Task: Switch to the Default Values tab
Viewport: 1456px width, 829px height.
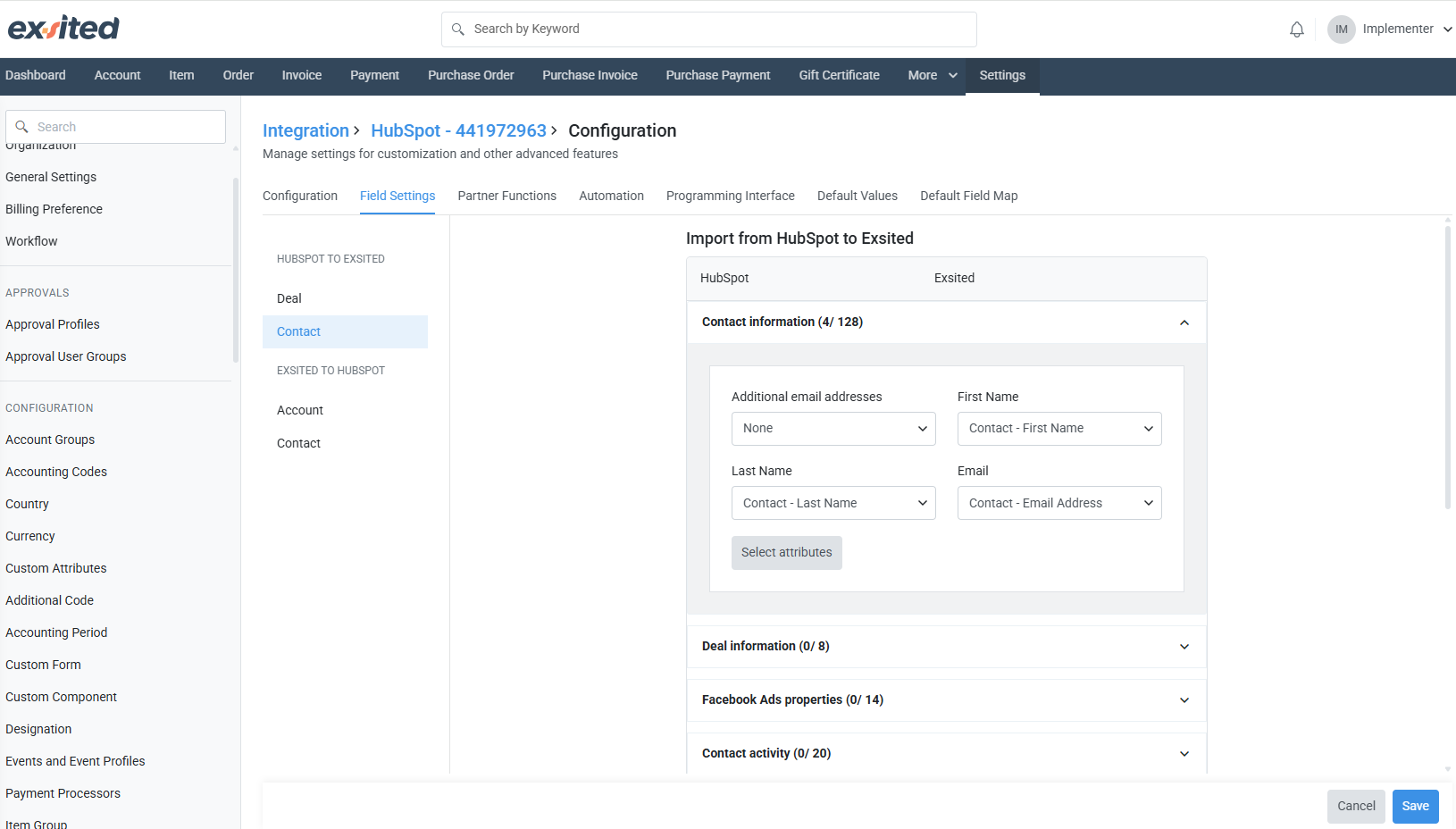Action: [x=858, y=196]
